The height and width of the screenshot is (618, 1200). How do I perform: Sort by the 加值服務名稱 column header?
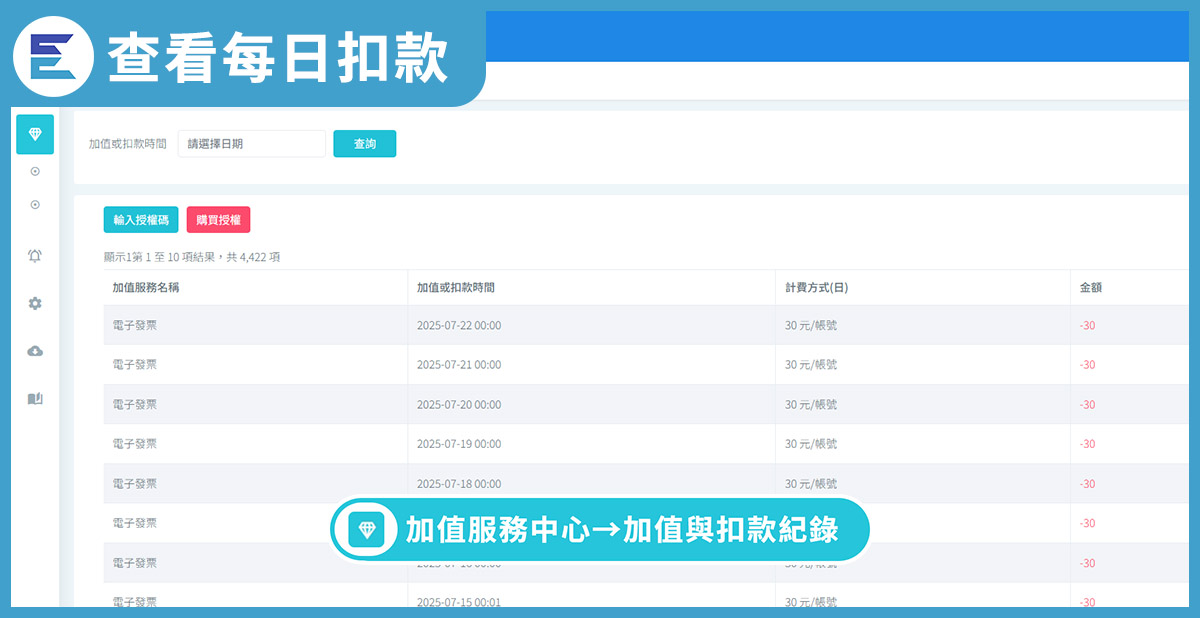click(x=146, y=288)
